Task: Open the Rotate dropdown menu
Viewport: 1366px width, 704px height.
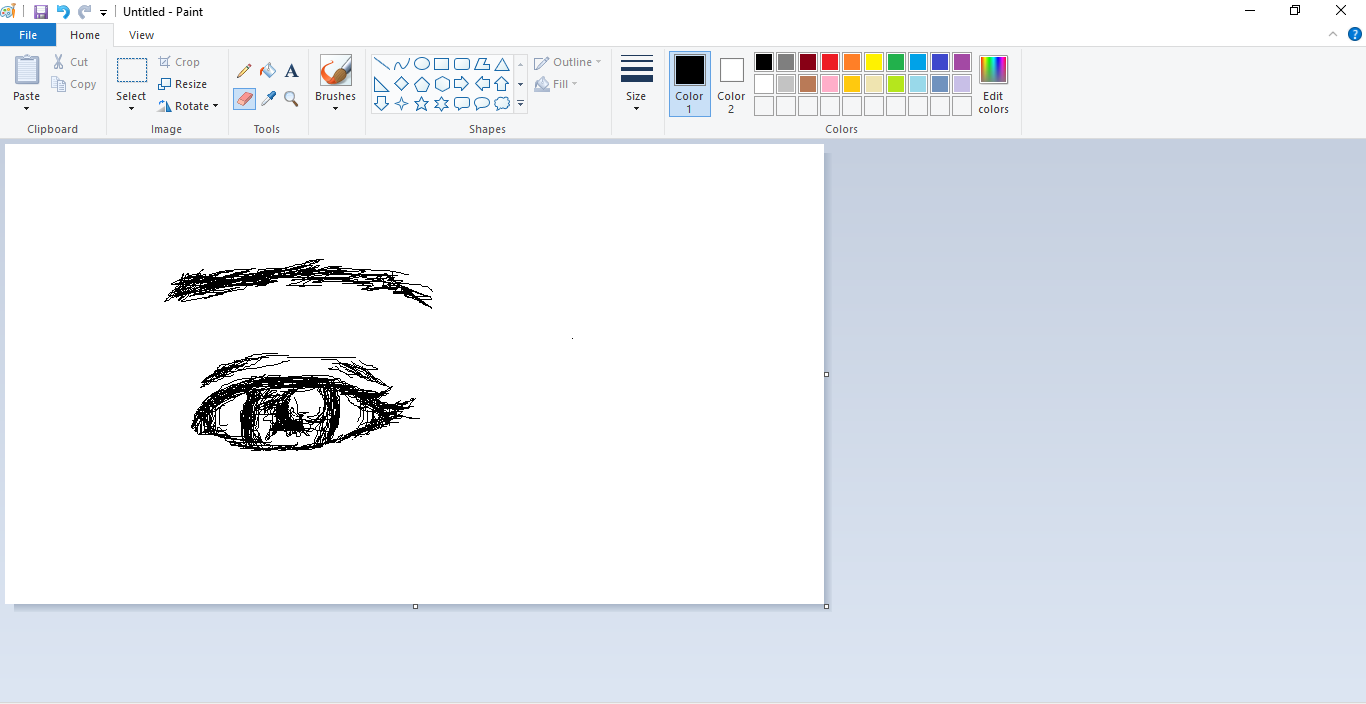Action: (x=189, y=106)
